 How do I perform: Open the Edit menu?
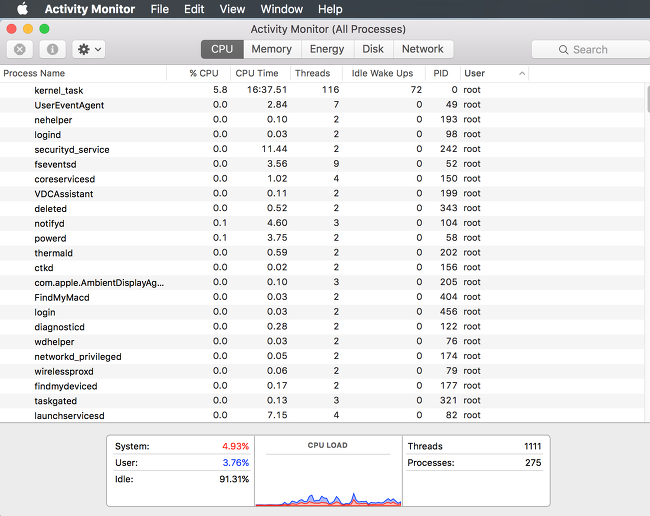194,9
